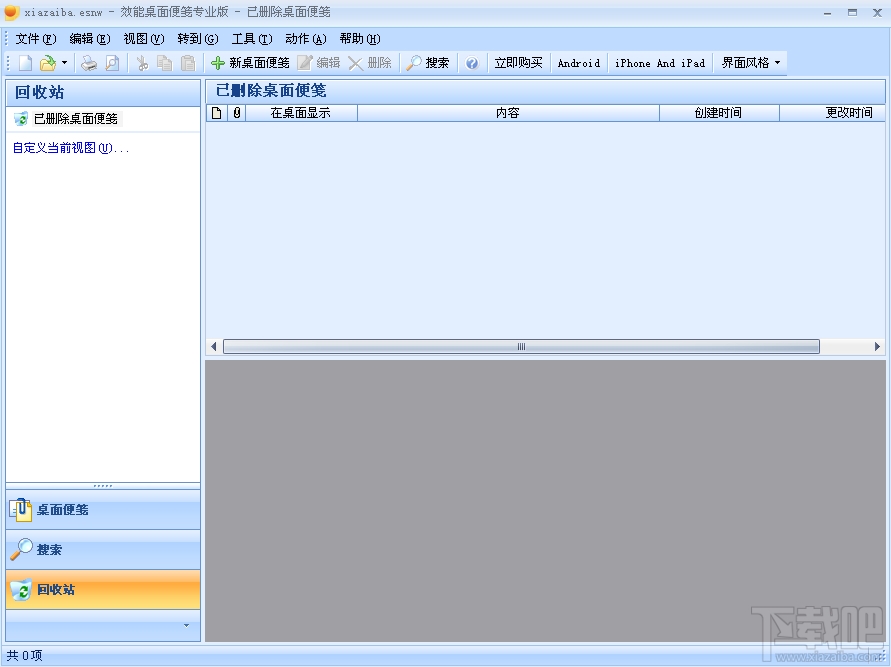
Task: Click the Cut scissors icon
Action: (142, 62)
